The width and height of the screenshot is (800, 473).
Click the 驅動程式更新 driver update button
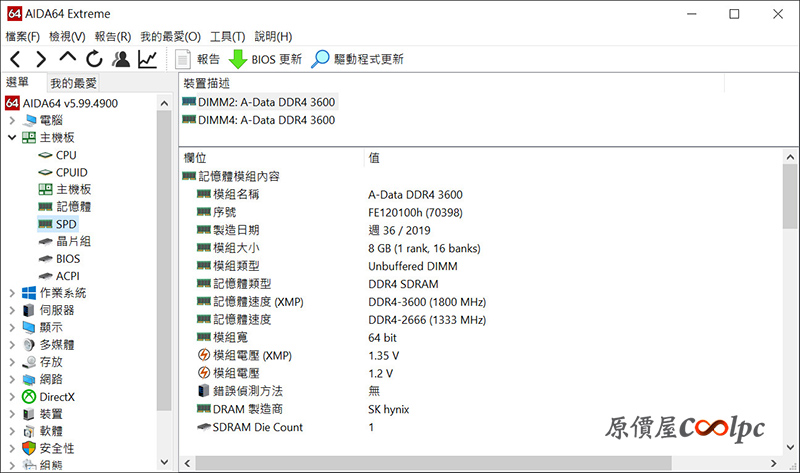tap(358, 59)
